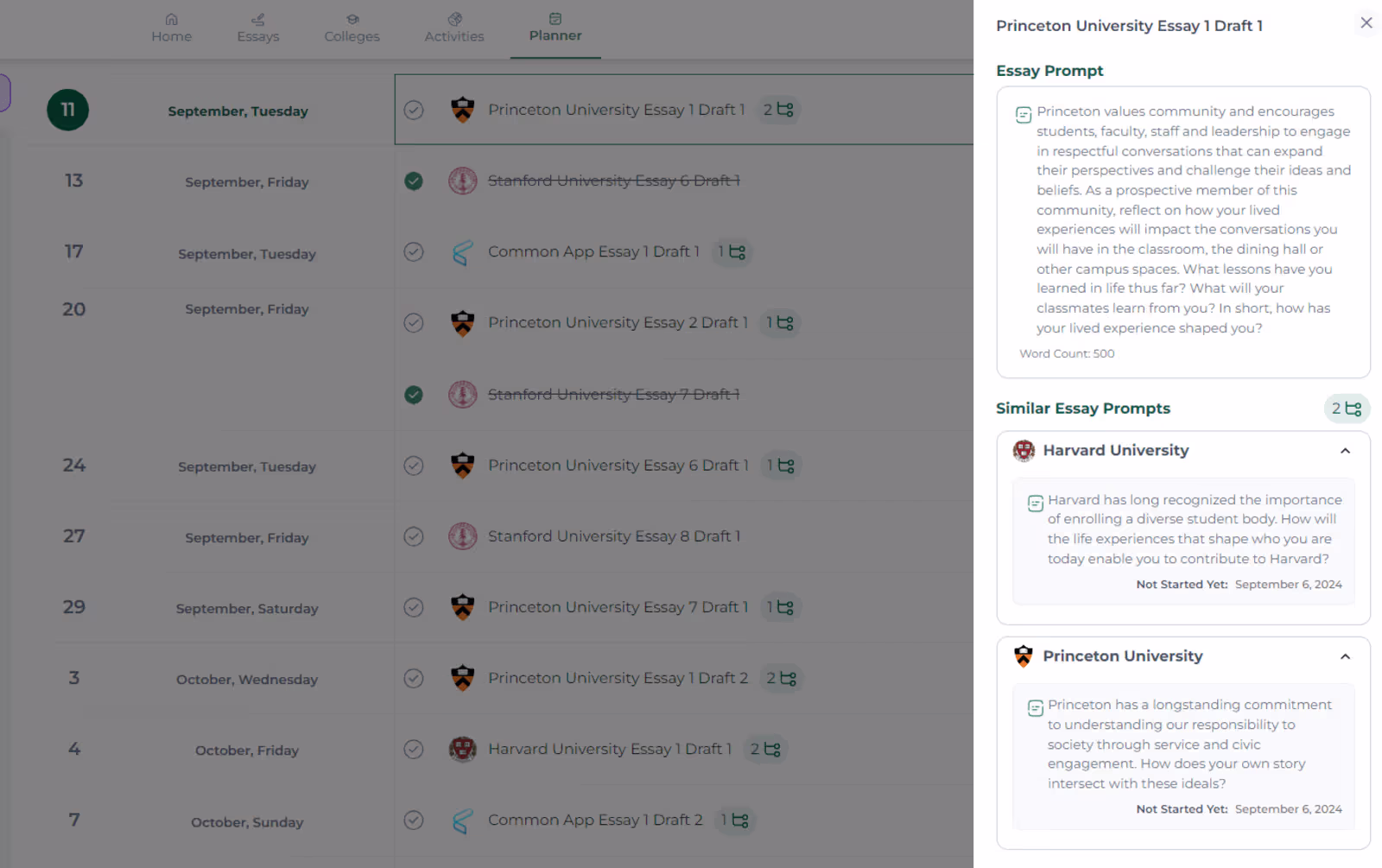Click the Similar Essay Prompts count badge
The height and width of the screenshot is (868, 1382).
click(x=1347, y=409)
